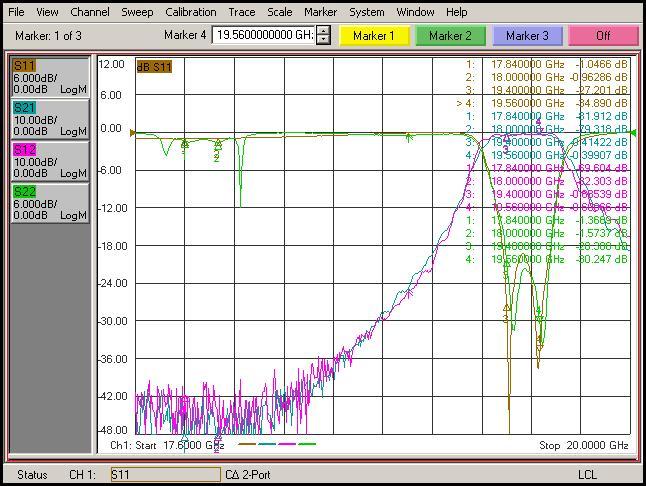Screen dimensions: 646x486
Task: Click S11 marker 3 readout -27.201 dB
Action: click(602, 90)
